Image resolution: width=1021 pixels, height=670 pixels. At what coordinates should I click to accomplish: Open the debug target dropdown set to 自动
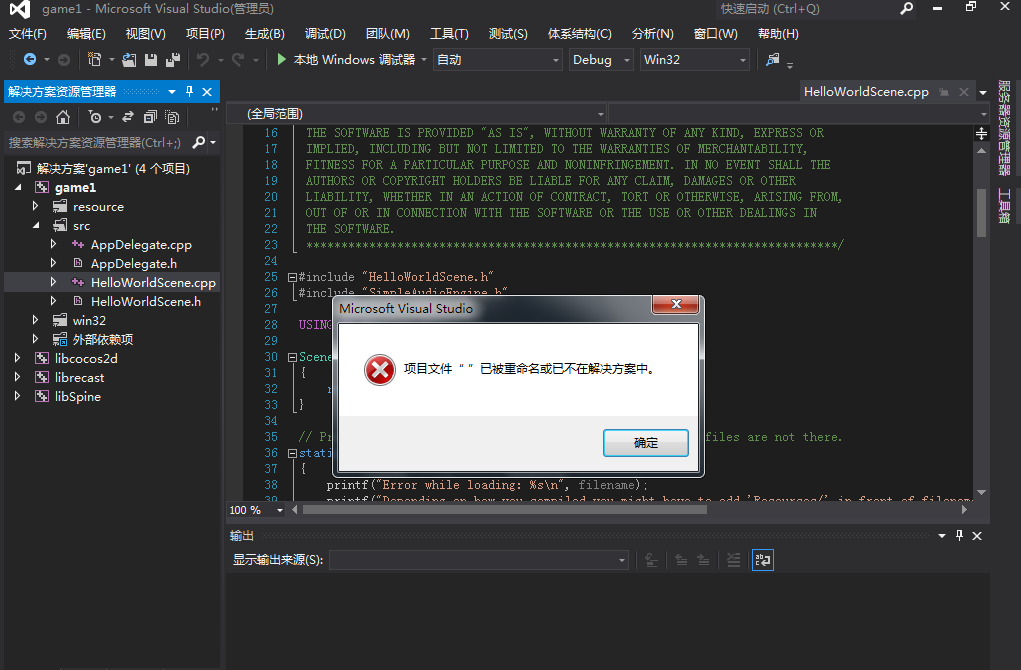point(497,60)
